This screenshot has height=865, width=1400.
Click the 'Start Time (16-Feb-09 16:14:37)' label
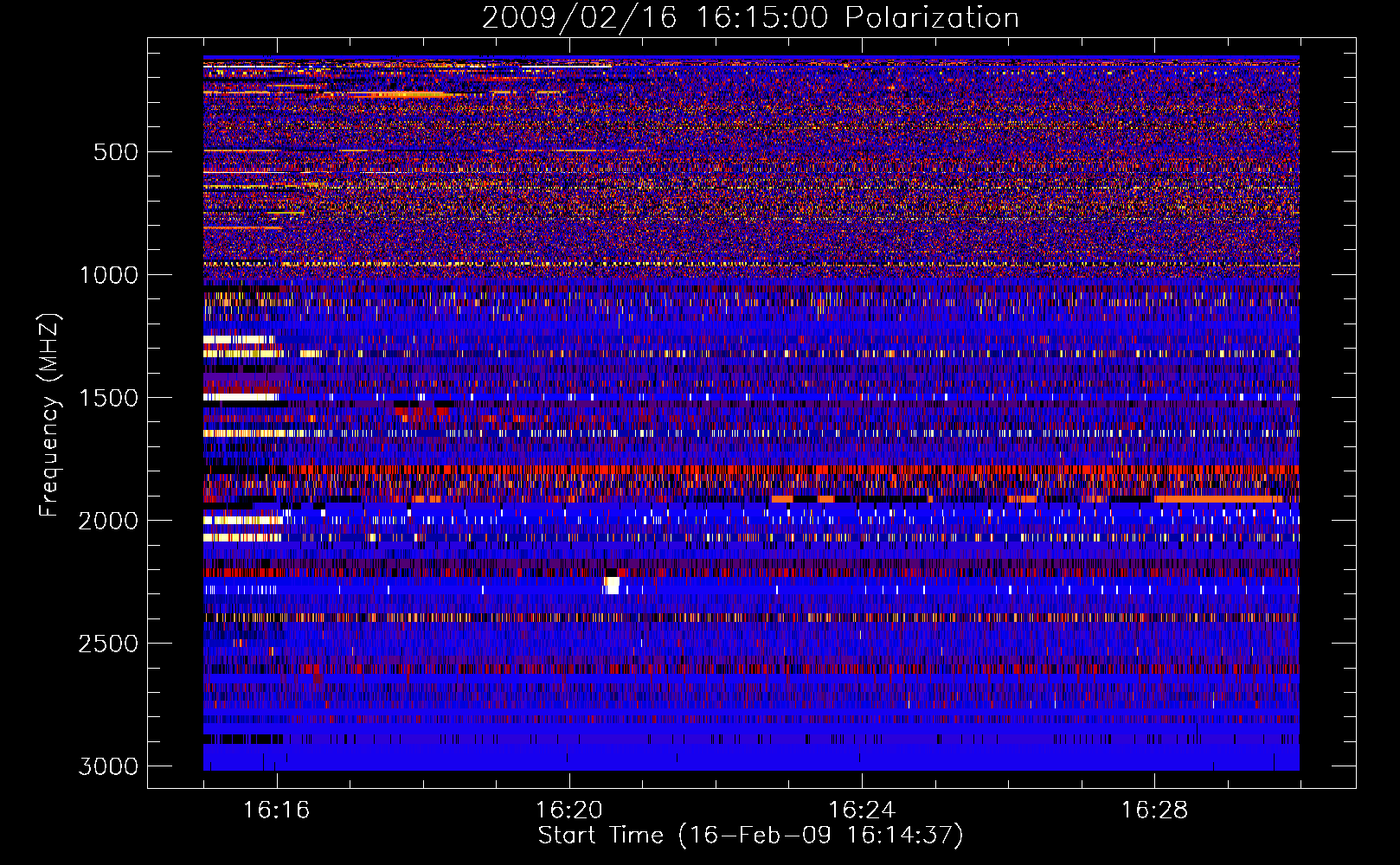click(x=750, y=836)
